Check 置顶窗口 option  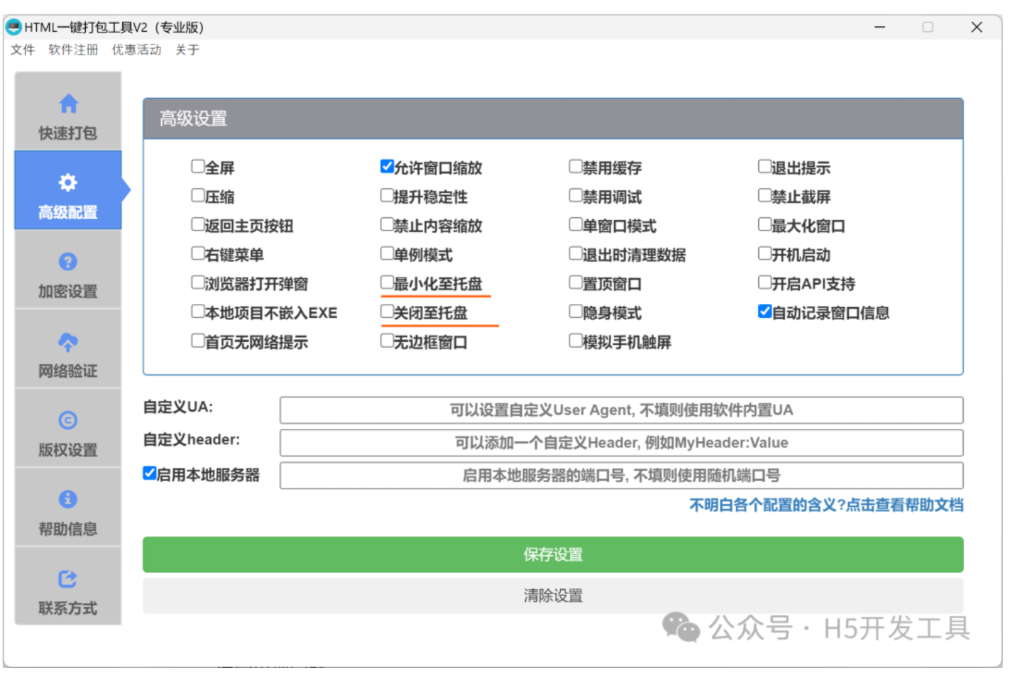tap(575, 283)
